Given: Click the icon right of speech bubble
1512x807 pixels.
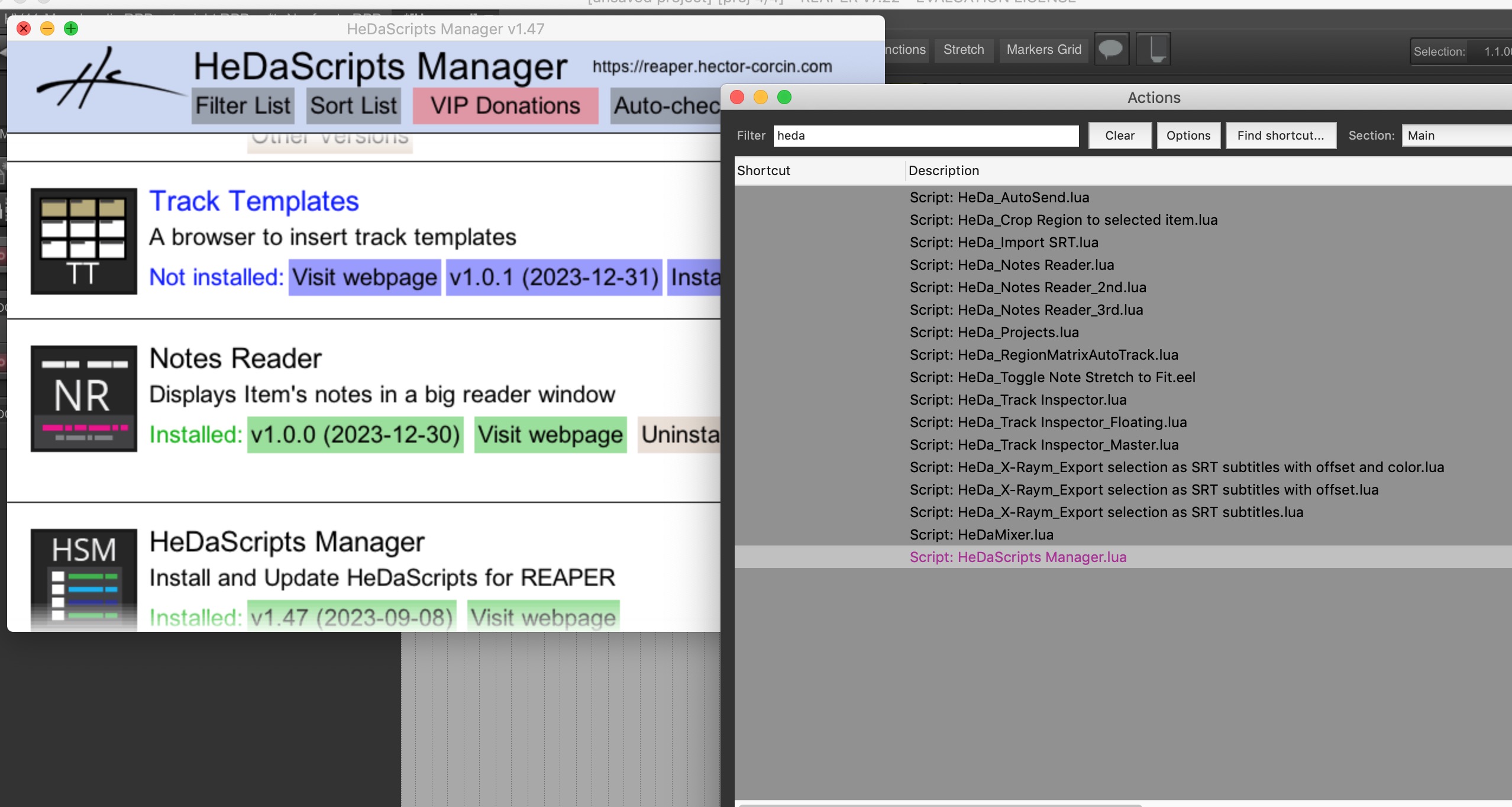Looking at the screenshot, I should click(1153, 49).
